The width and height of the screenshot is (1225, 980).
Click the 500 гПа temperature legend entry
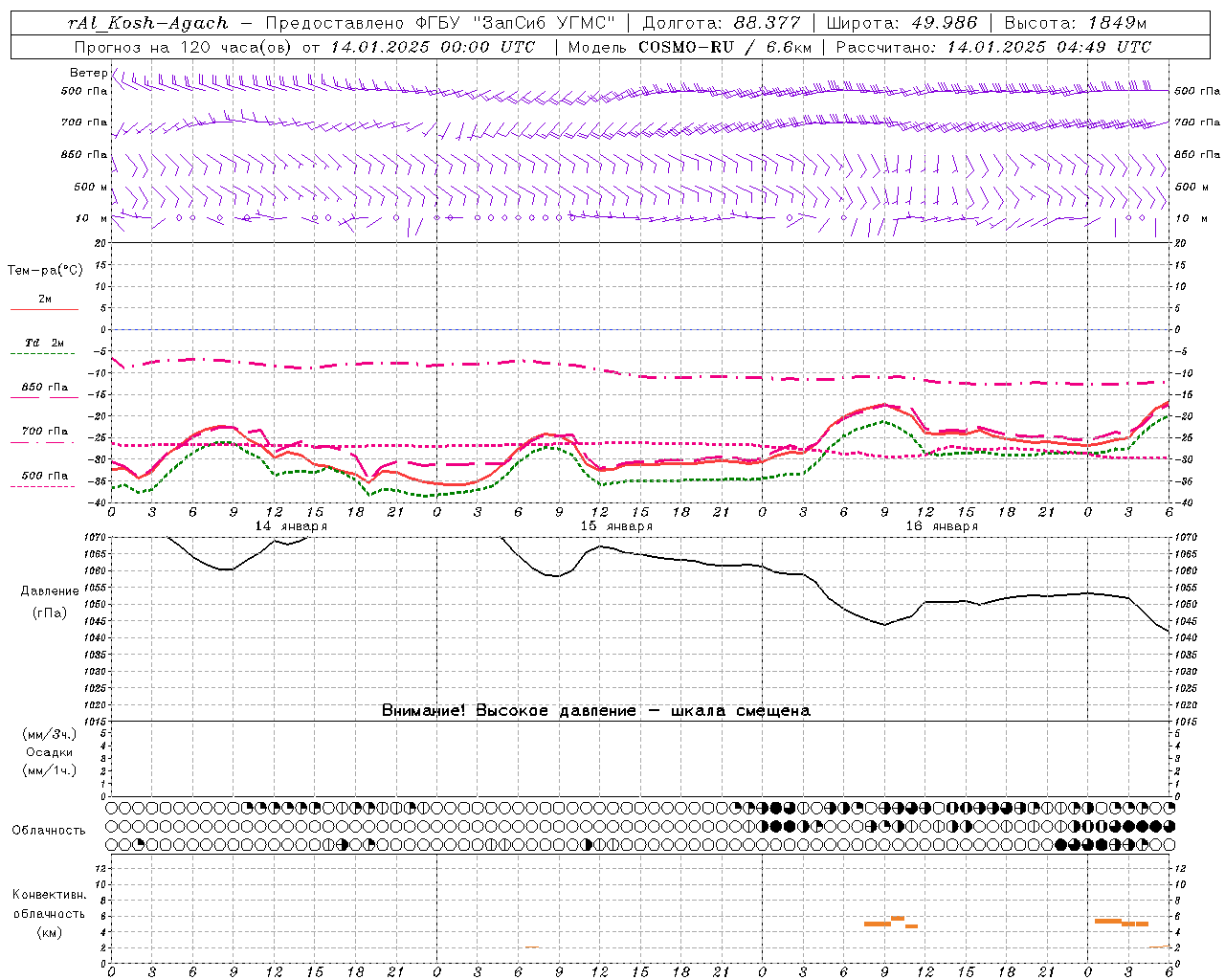pyautogui.click(x=45, y=476)
